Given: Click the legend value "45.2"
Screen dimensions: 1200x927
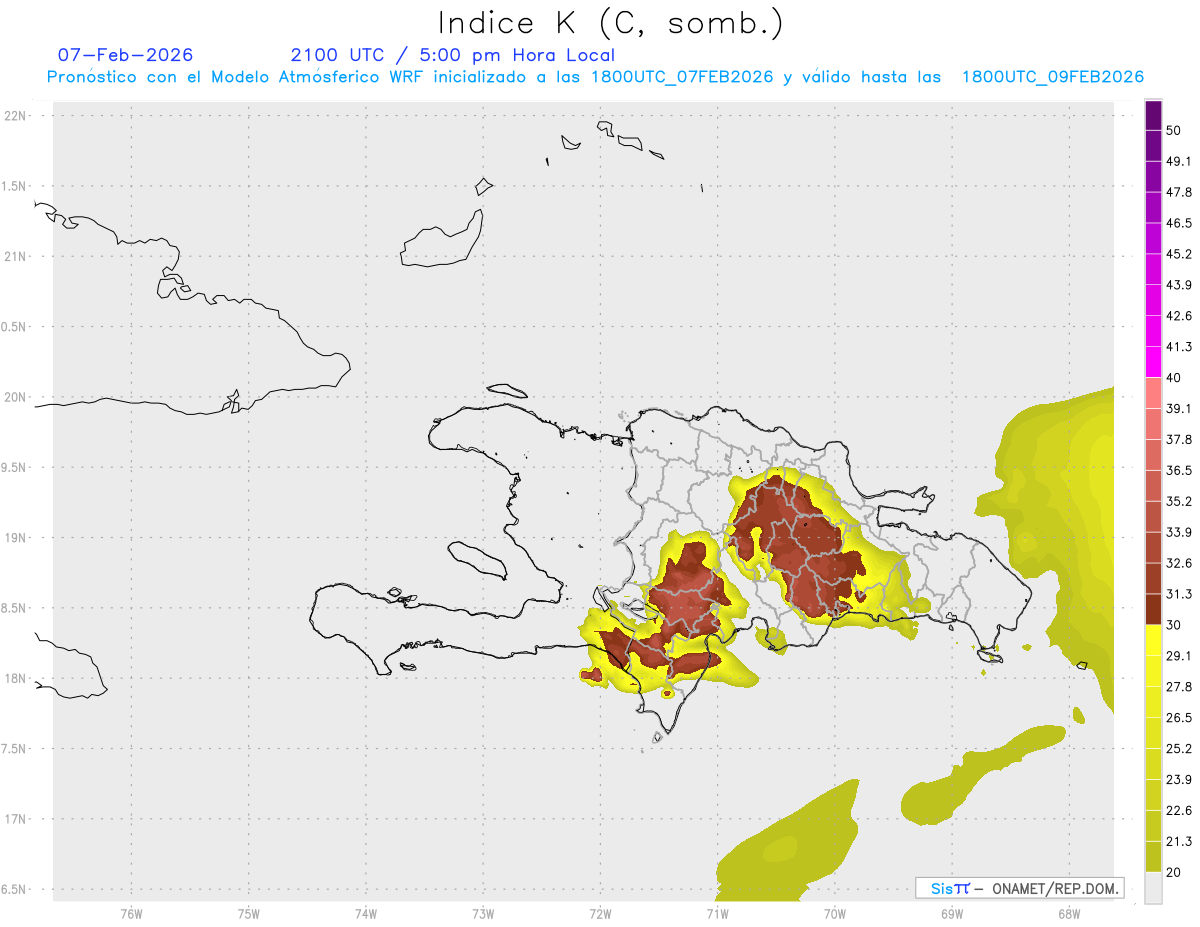Looking at the screenshot, I should tap(1179, 254).
